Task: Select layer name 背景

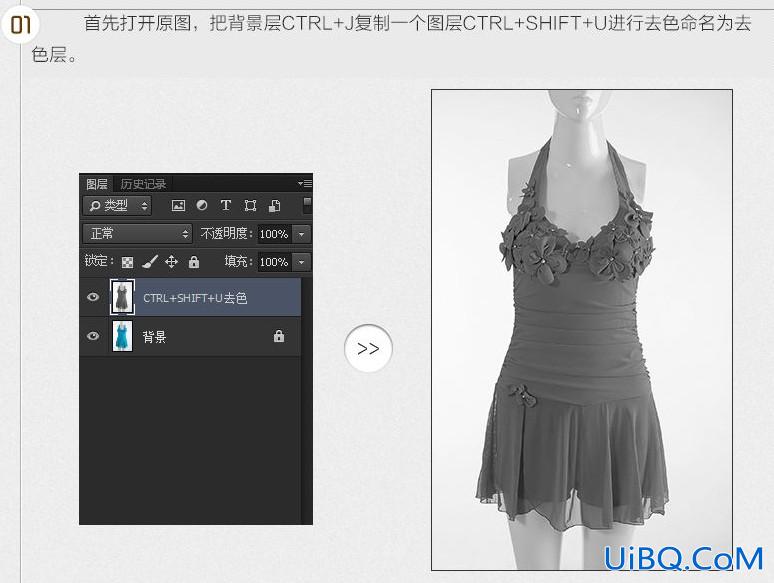Action: (154, 337)
